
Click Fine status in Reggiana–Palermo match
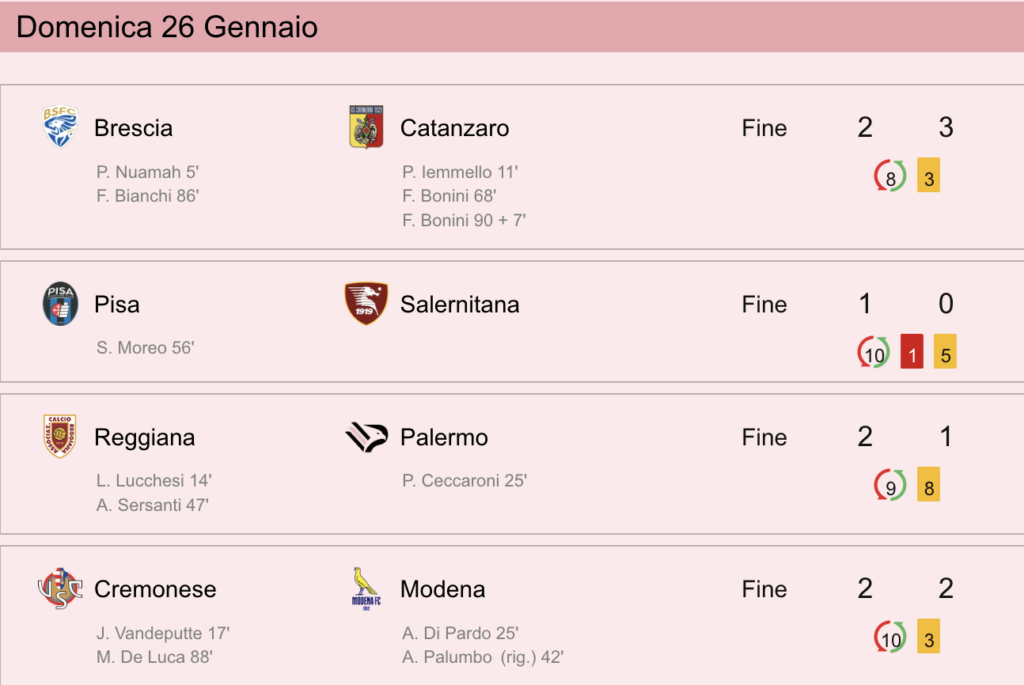(764, 437)
